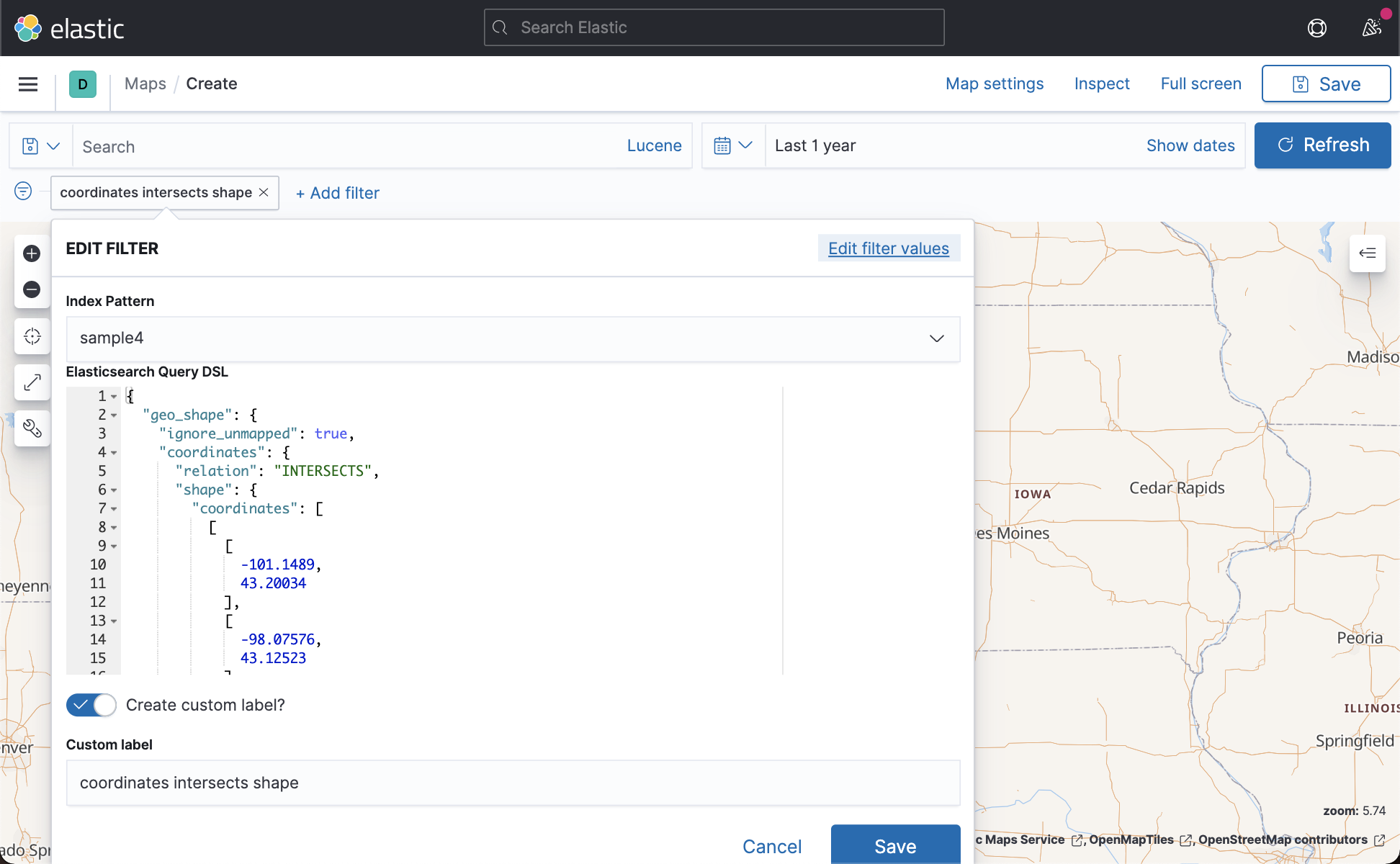The image size is (1400, 864).
Task: Click the fit-to-data diagonal arrow icon
Action: (x=32, y=382)
